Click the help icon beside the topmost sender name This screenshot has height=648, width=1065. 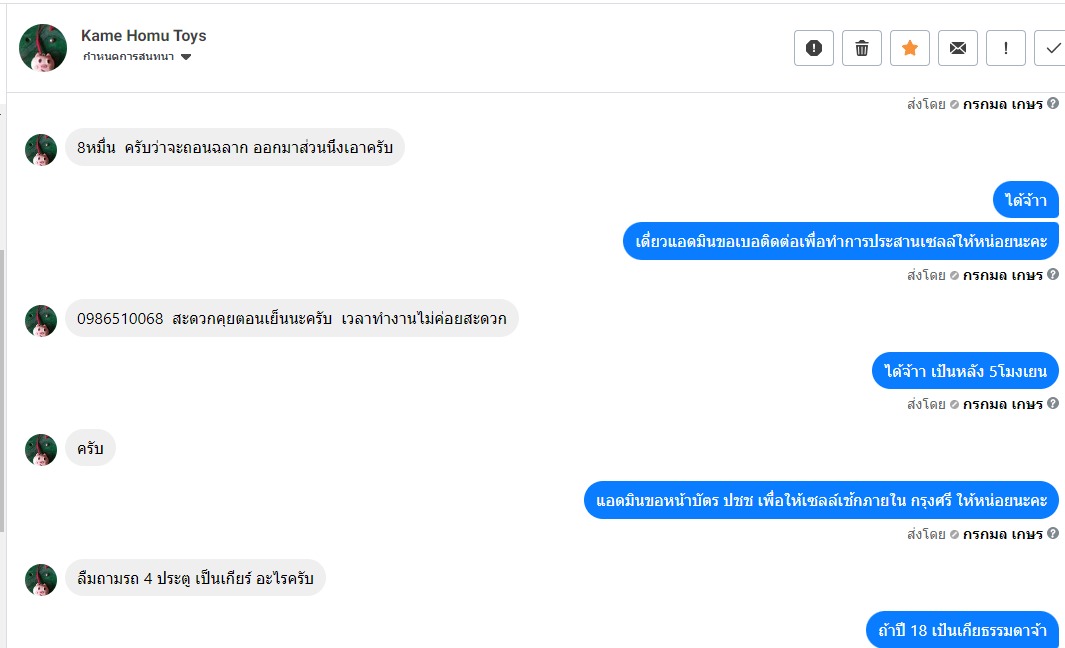[x=1052, y=103]
